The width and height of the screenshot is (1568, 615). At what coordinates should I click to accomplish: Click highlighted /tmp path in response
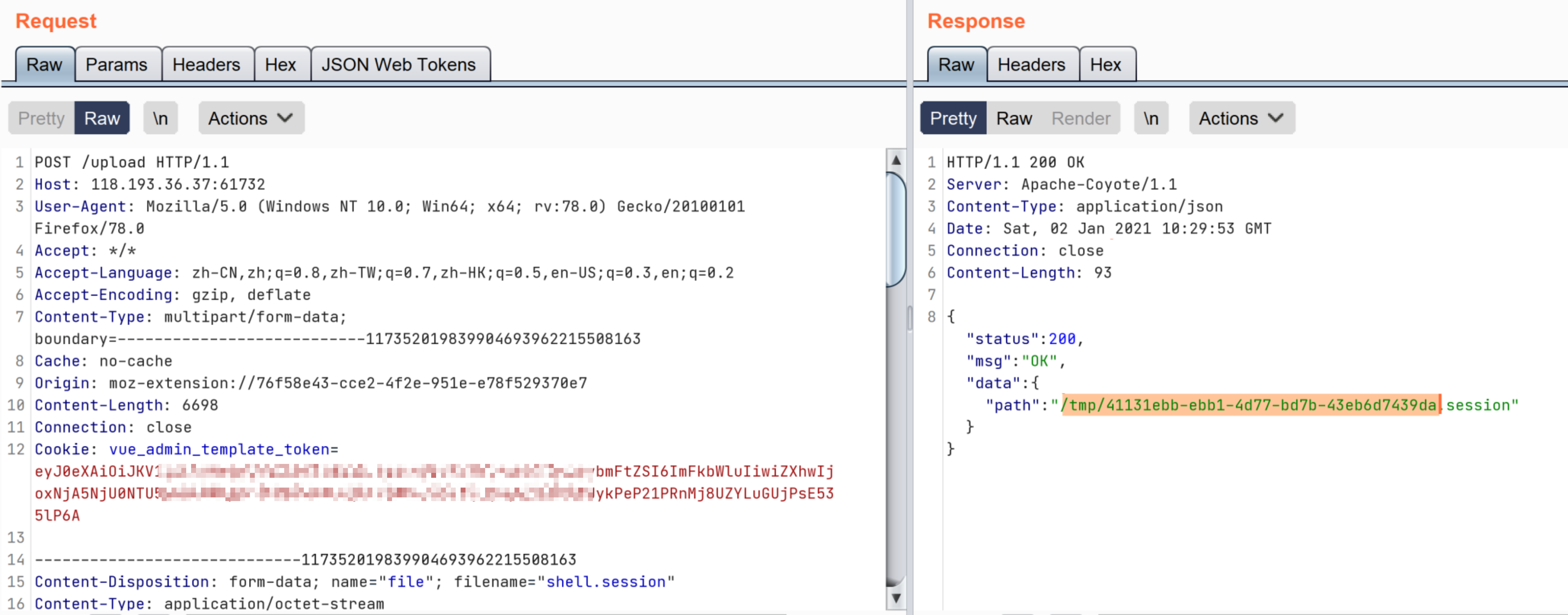pos(1250,405)
